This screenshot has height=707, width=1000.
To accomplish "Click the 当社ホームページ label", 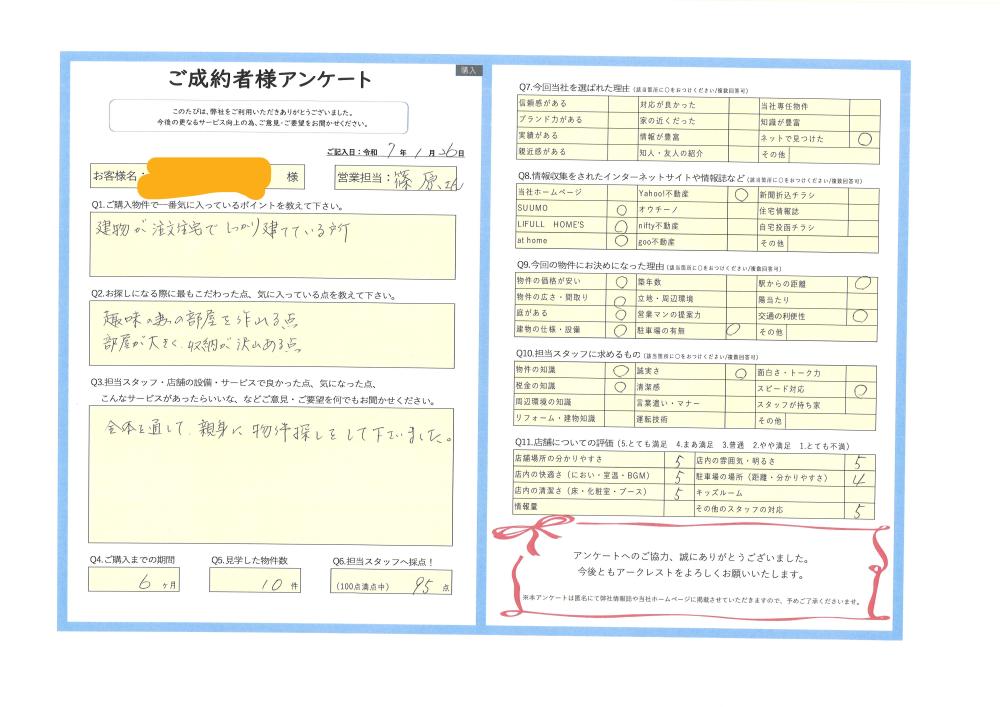I will [x=549, y=192].
